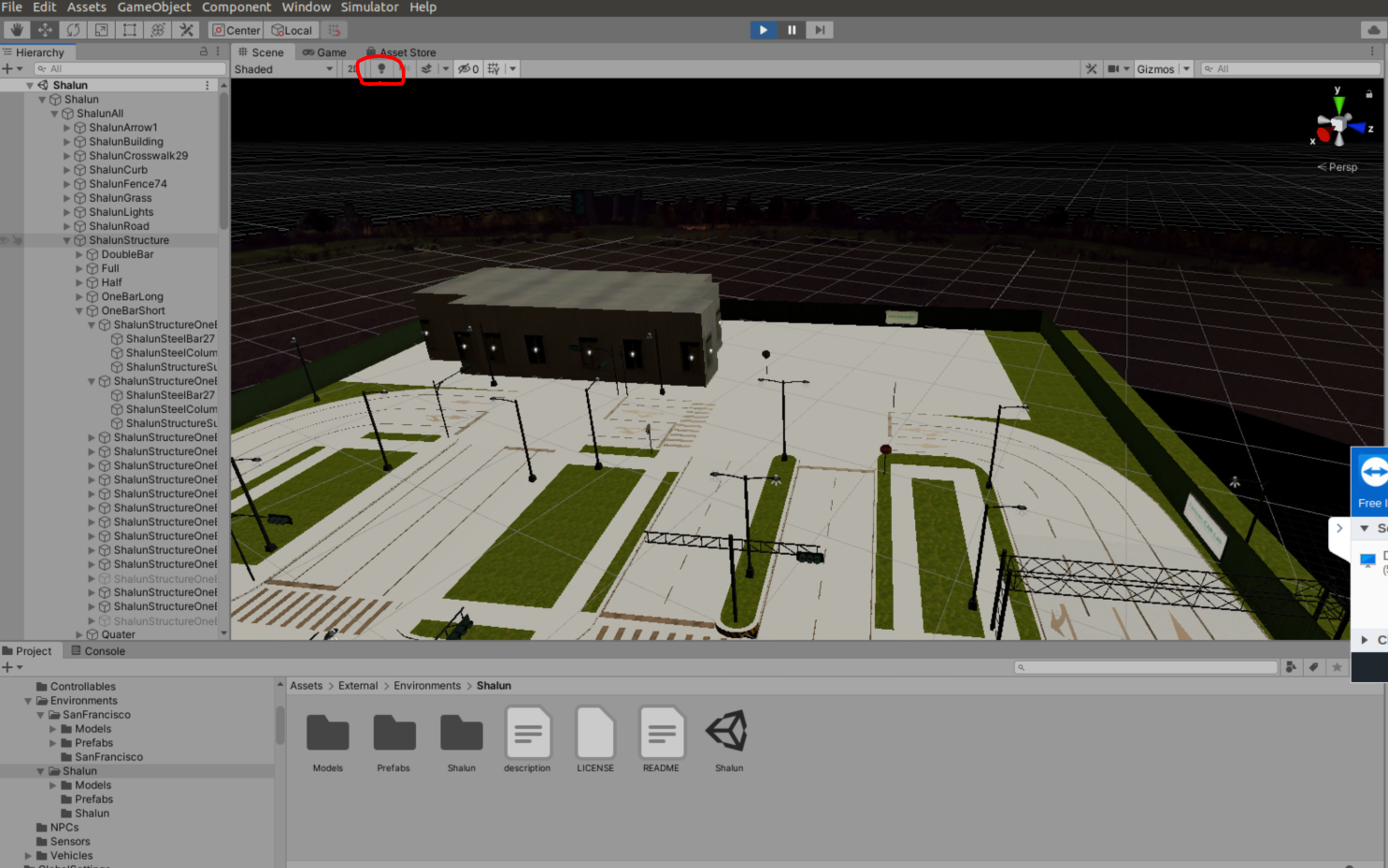Collapse OneBarShort node
Image resolution: width=1388 pixels, height=868 pixels.
[79, 311]
